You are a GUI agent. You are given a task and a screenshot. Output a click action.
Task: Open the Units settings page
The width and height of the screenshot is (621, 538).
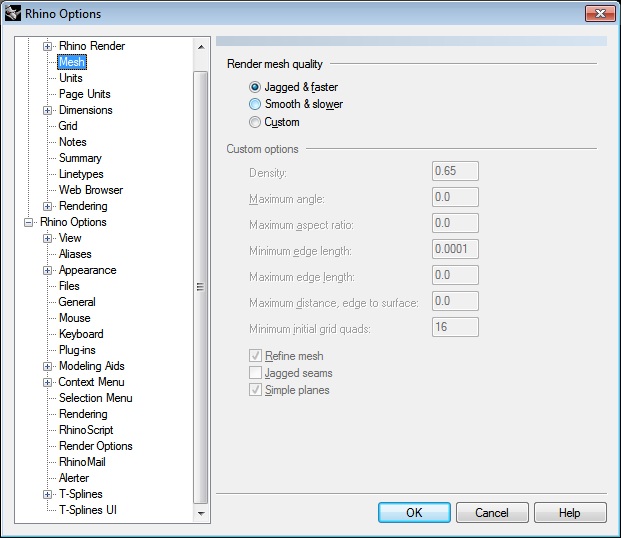pyautogui.click(x=71, y=78)
